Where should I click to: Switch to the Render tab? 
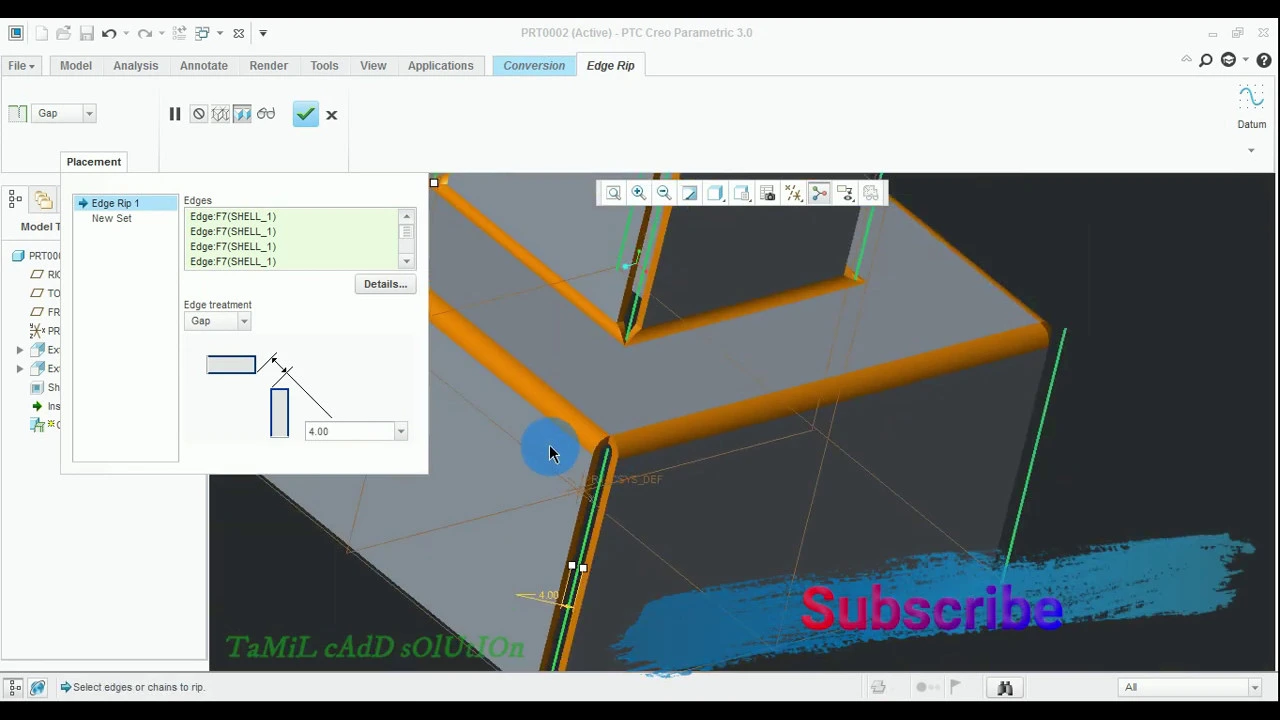(x=268, y=66)
